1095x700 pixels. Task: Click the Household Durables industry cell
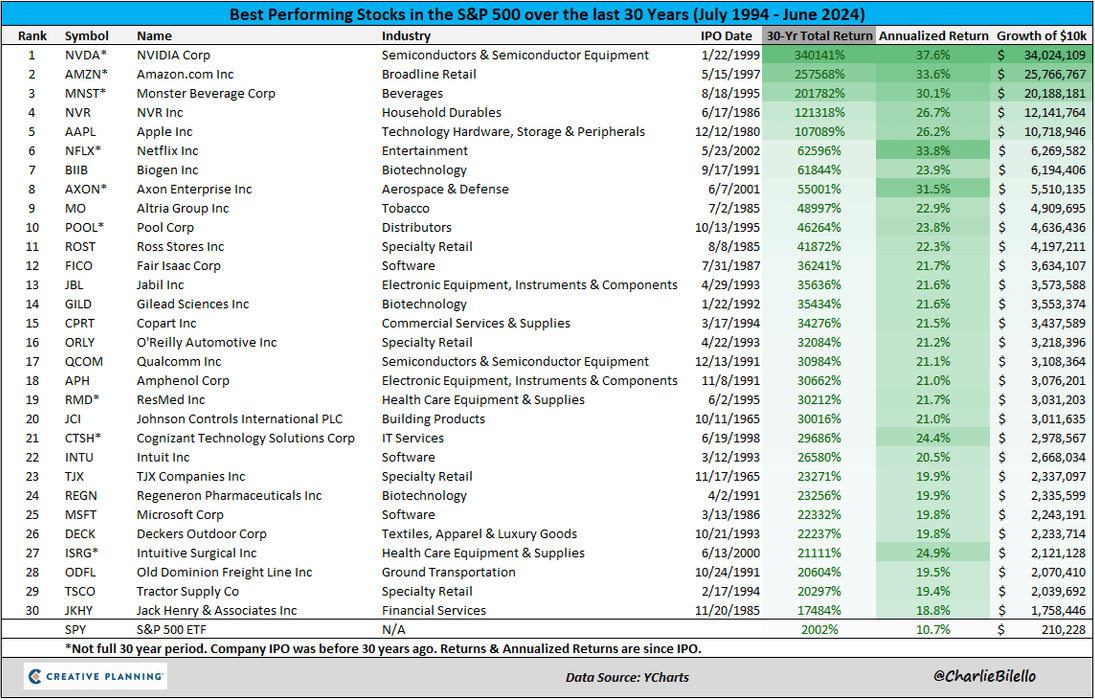441,112
